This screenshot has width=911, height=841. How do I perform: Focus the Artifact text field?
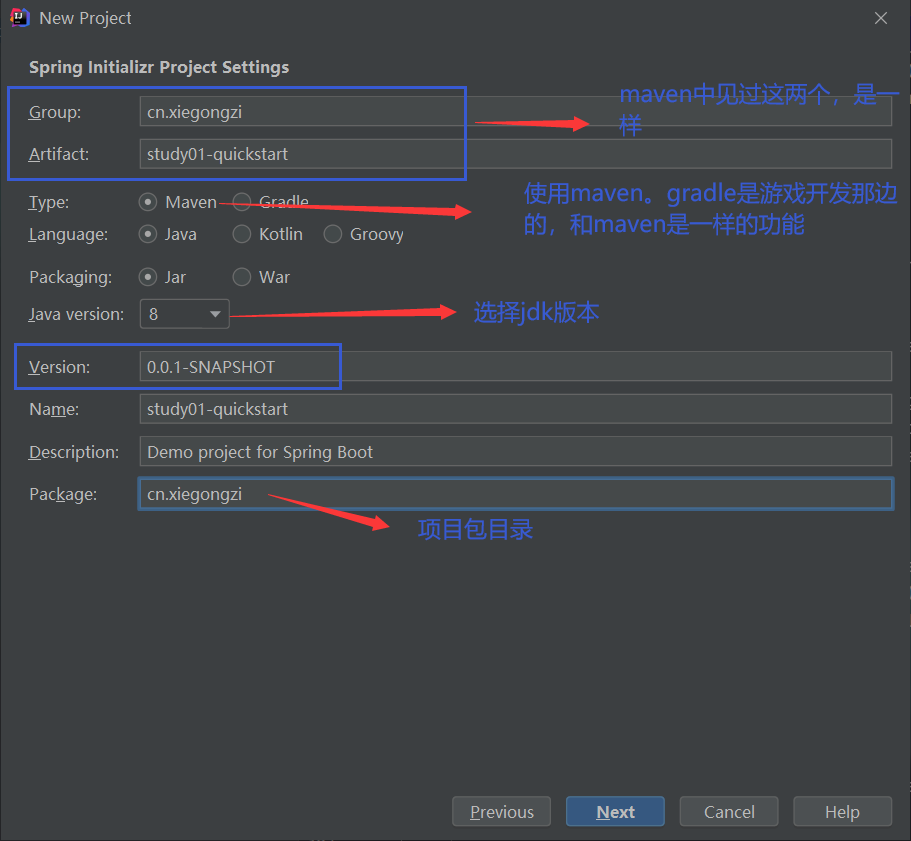[515, 154]
